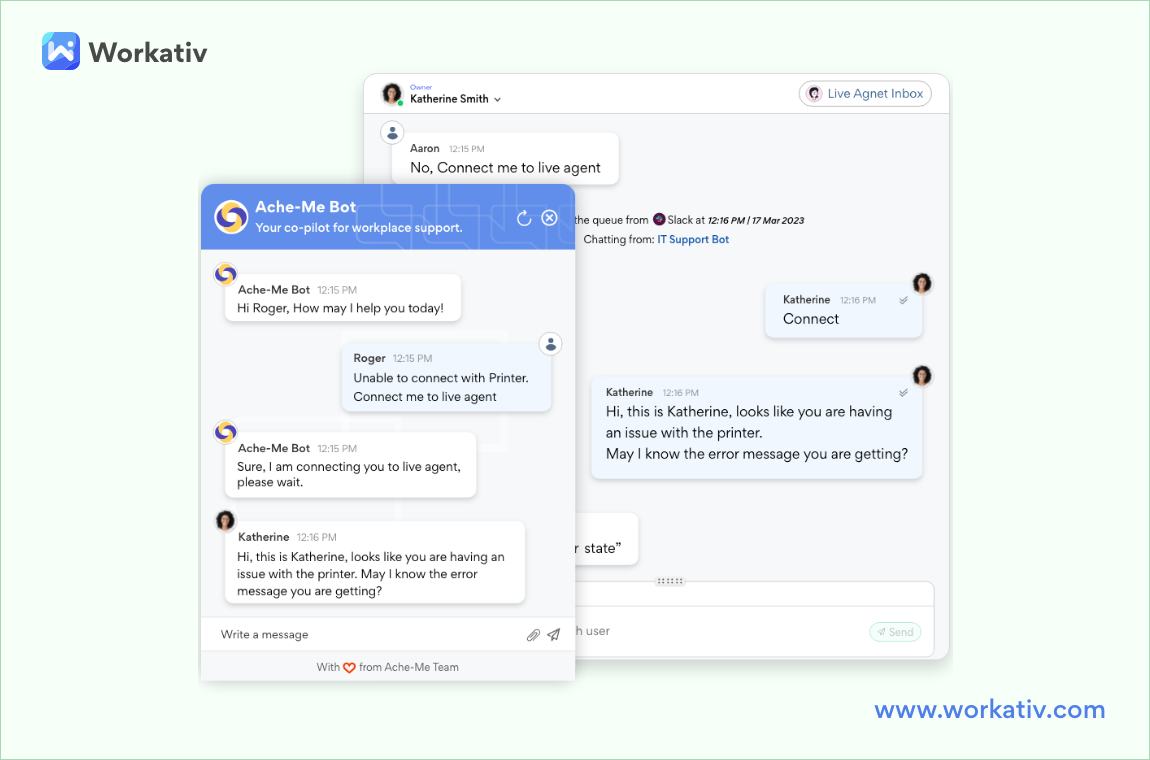Click bot avatar beside 'Hi Roger' message
Viewport: 1150px width, 760px height.
[x=225, y=274]
